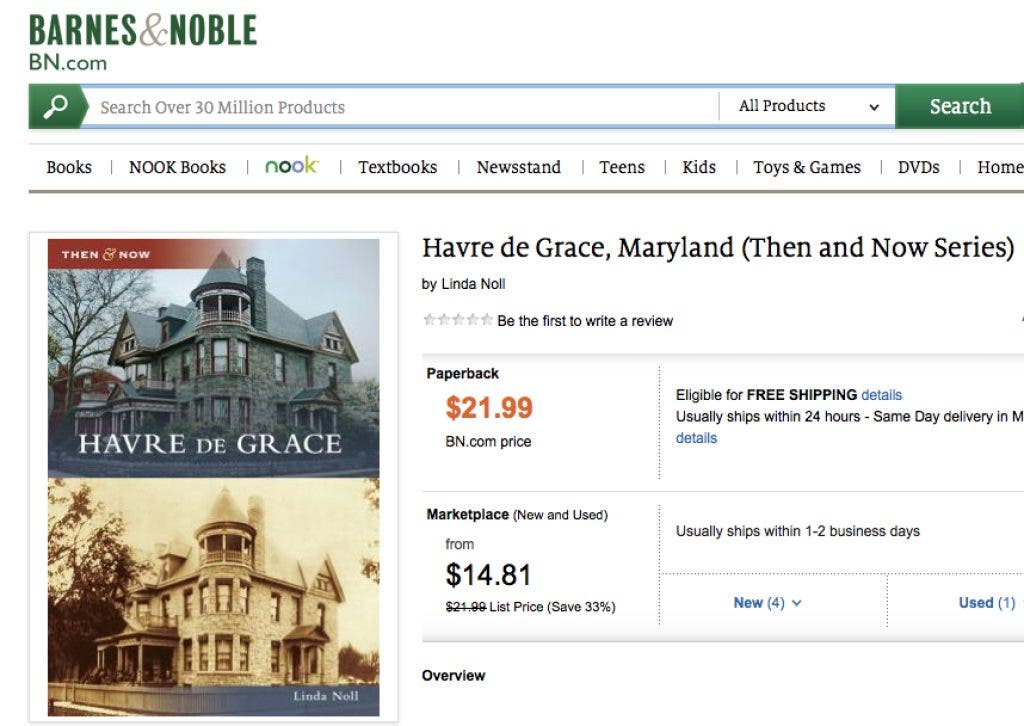Open the All Products dropdown
The image size is (1024, 726).
pos(807,106)
